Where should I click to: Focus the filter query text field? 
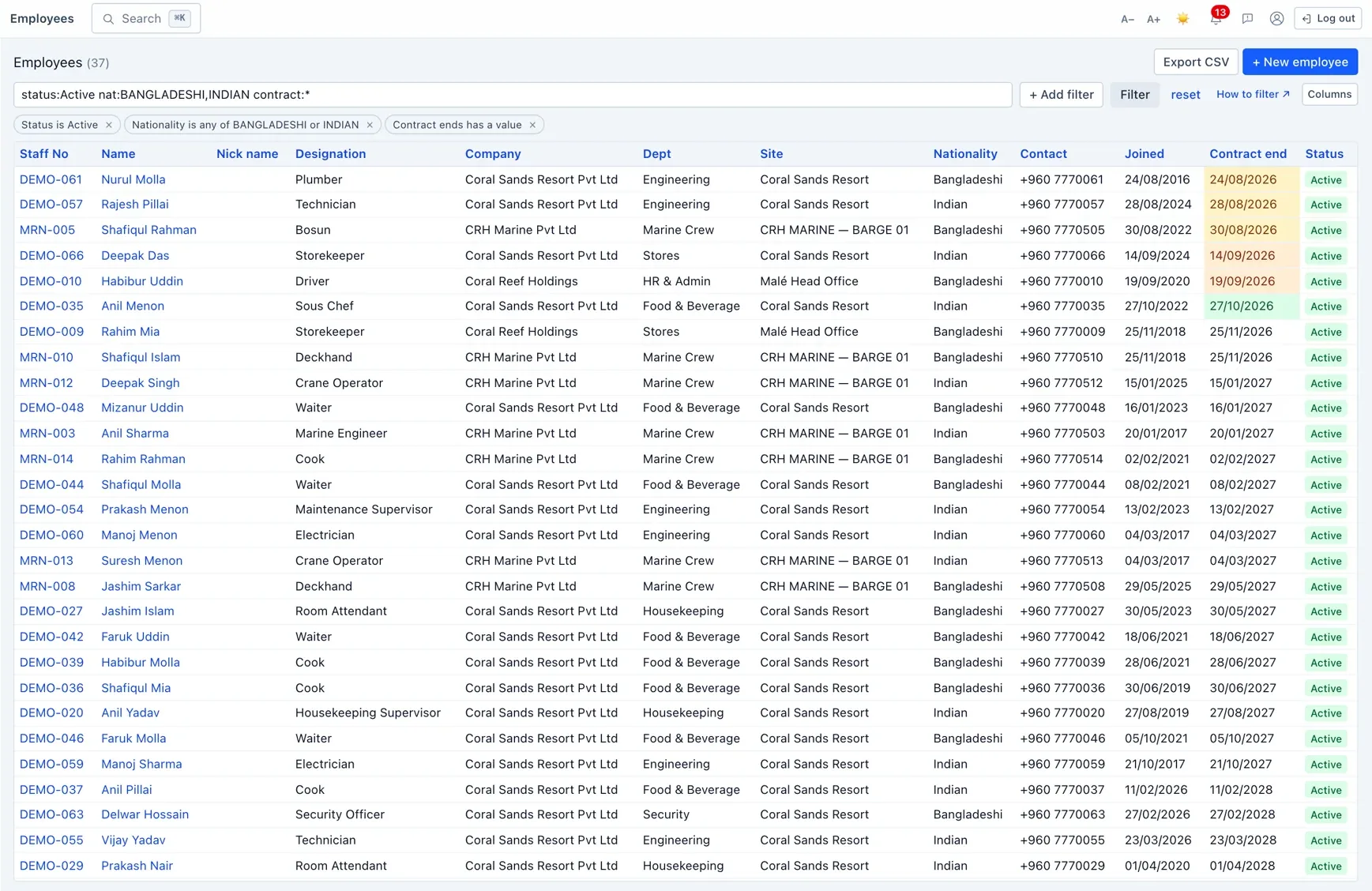[x=513, y=95]
